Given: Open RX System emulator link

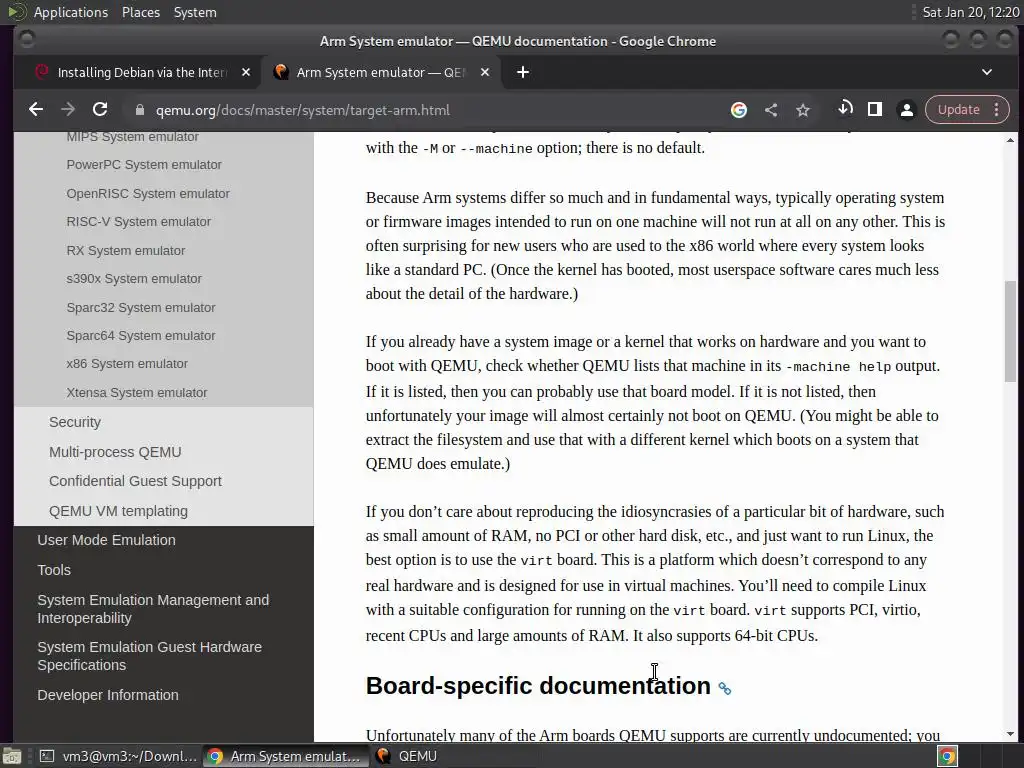Looking at the screenshot, I should (x=125, y=250).
